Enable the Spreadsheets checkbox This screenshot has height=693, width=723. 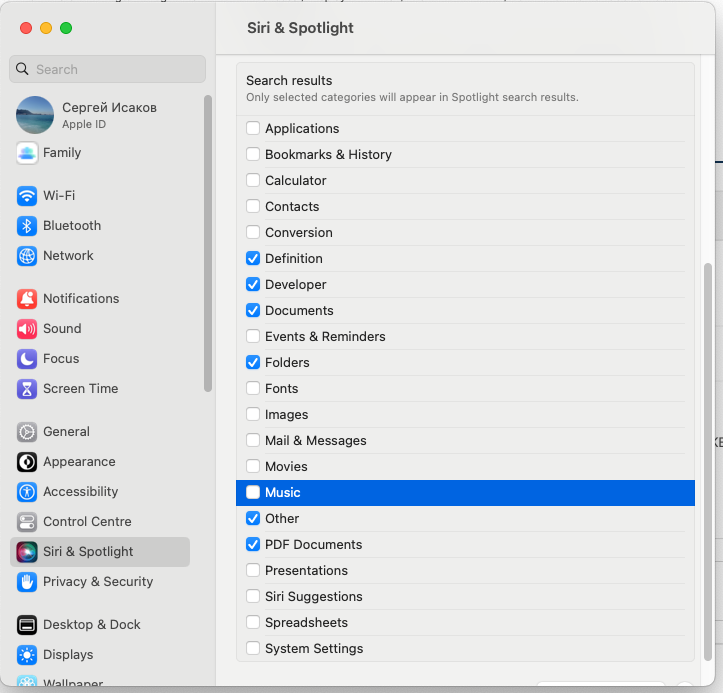(x=253, y=622)
